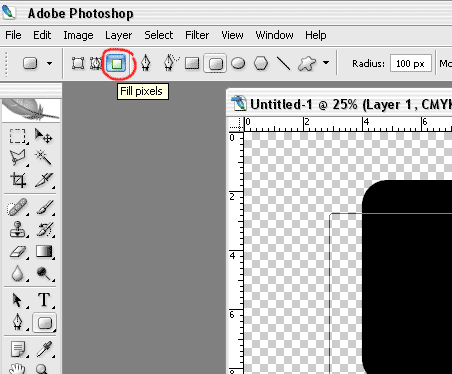Select the Move tool
Screen dimensions: 452x374
coord(44,136)
